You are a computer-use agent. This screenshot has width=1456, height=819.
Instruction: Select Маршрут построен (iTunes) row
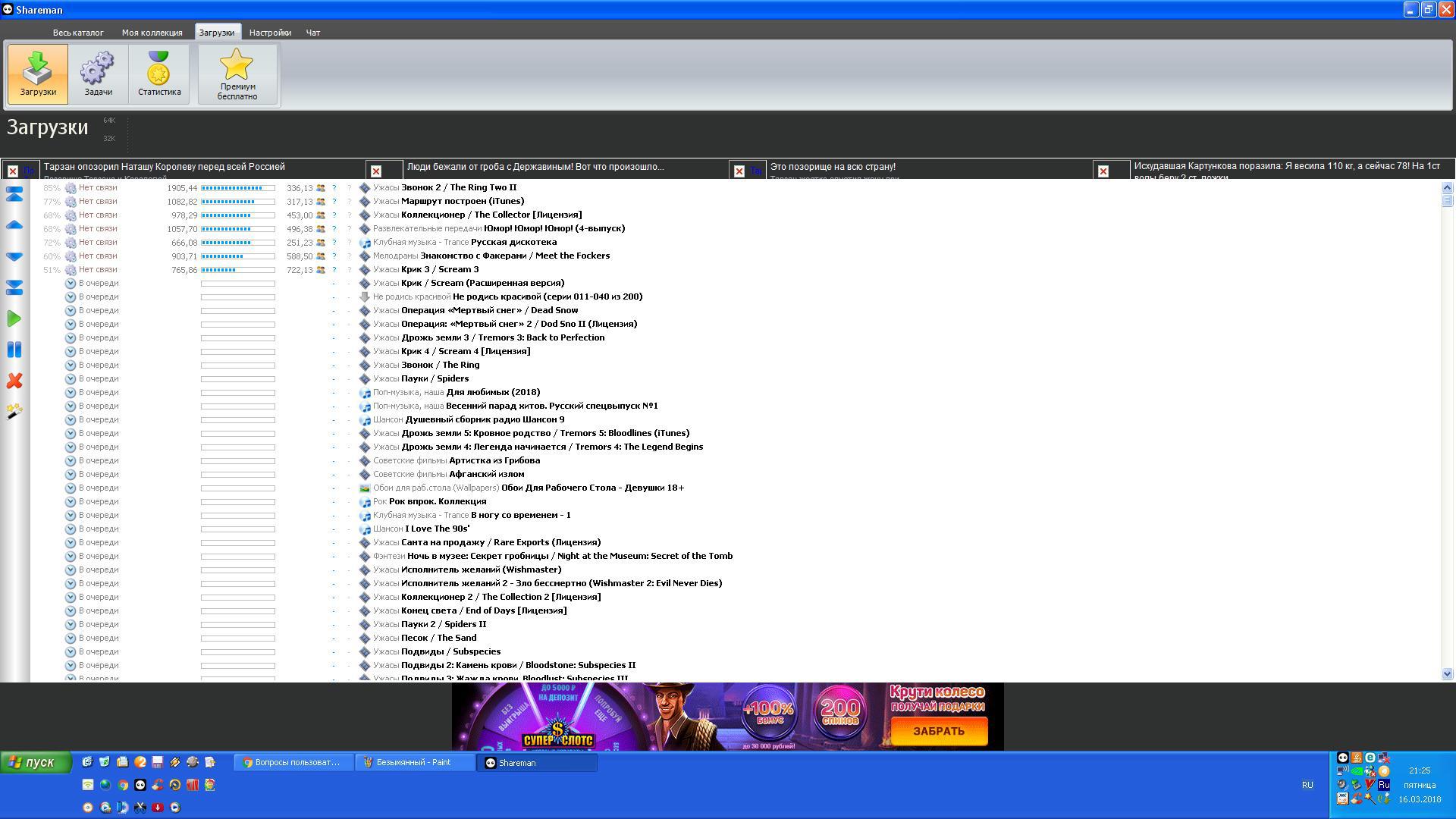tap(463, 201)
